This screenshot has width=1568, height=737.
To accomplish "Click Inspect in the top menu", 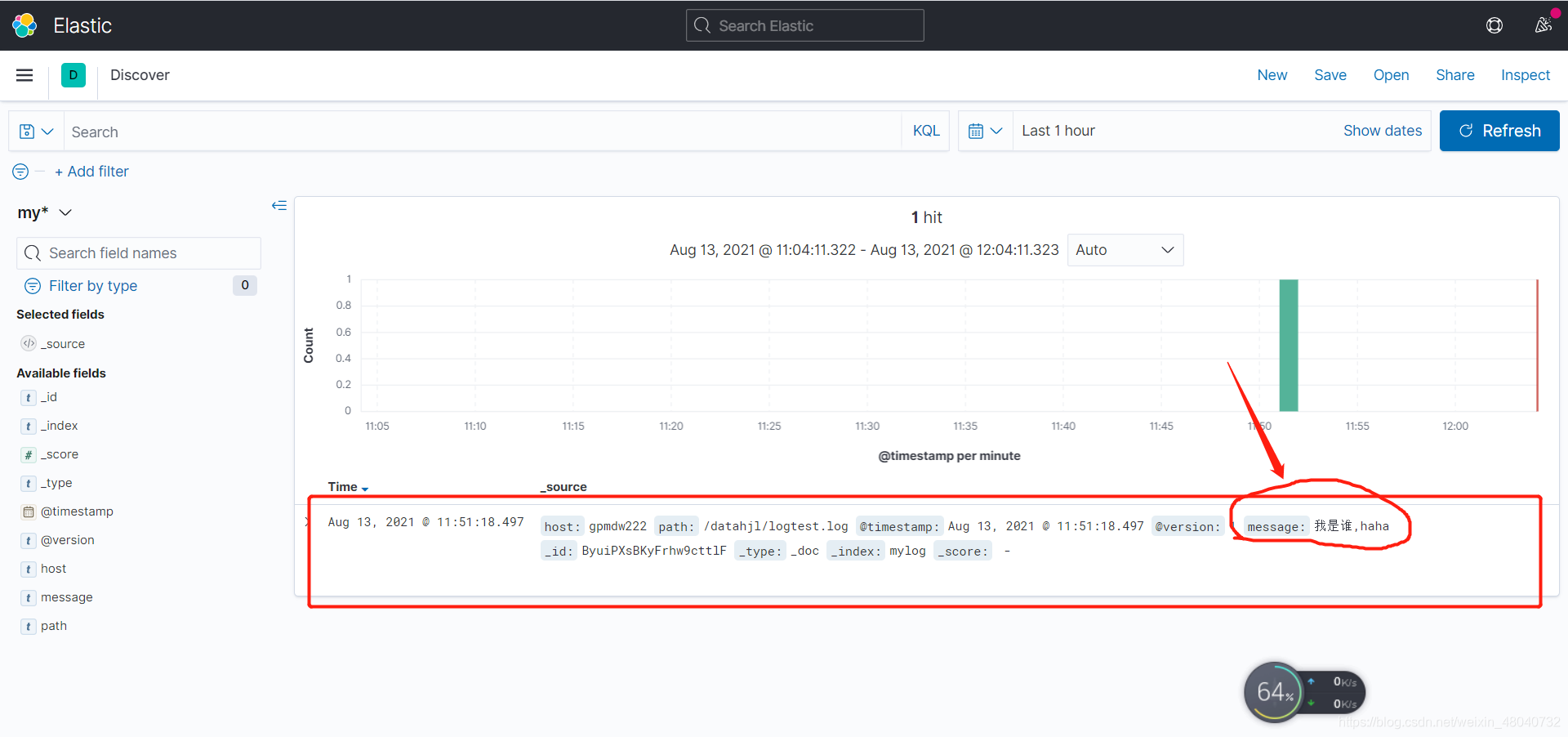I will [x=1526, y=75].
